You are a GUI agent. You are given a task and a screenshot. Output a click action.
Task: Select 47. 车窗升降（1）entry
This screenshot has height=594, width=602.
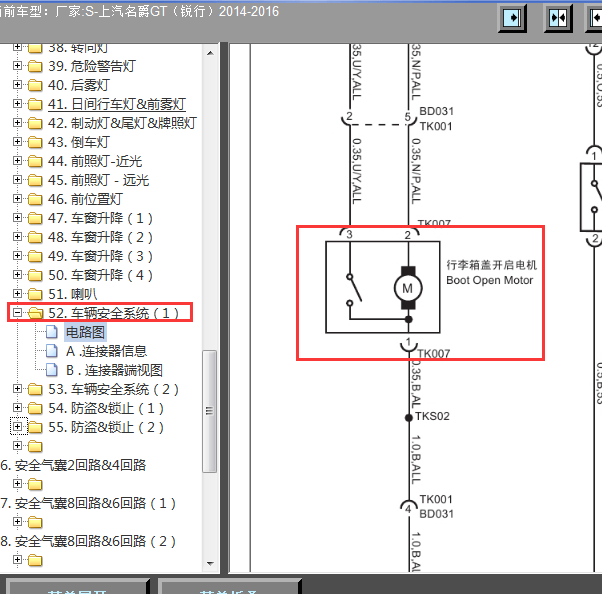pos(101,218)
